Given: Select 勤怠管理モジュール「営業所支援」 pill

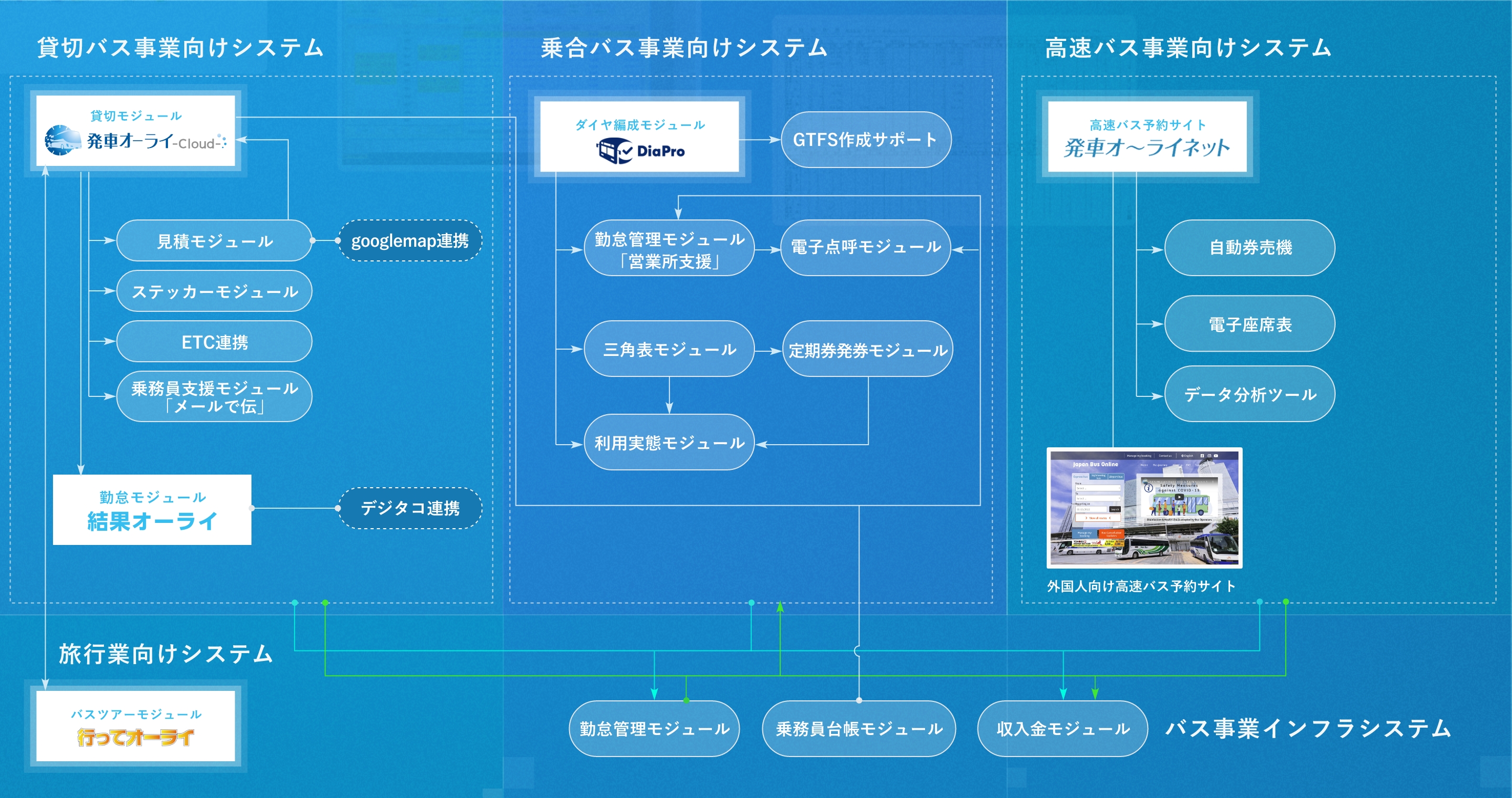Looking at the screenshot, I should (x=669, y=248).
